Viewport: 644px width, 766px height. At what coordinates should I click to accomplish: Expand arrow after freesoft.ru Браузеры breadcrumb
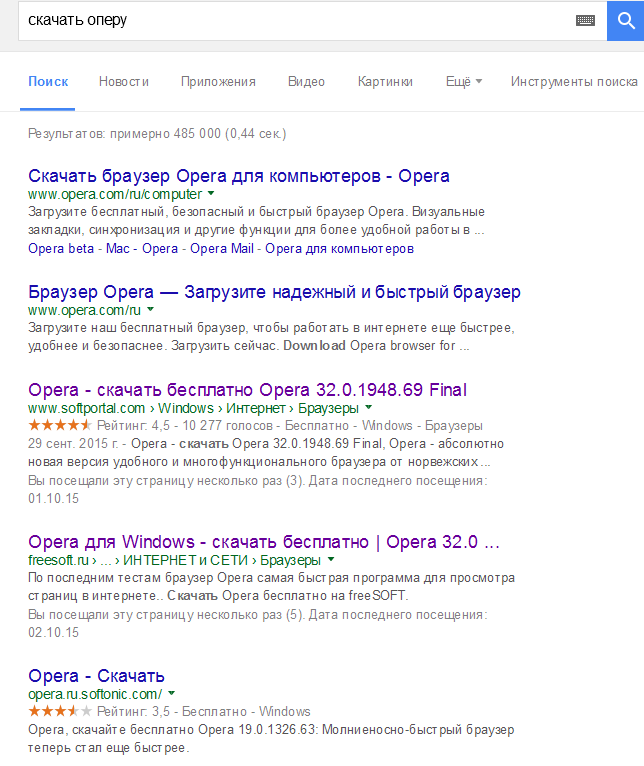tap(331, 559)
